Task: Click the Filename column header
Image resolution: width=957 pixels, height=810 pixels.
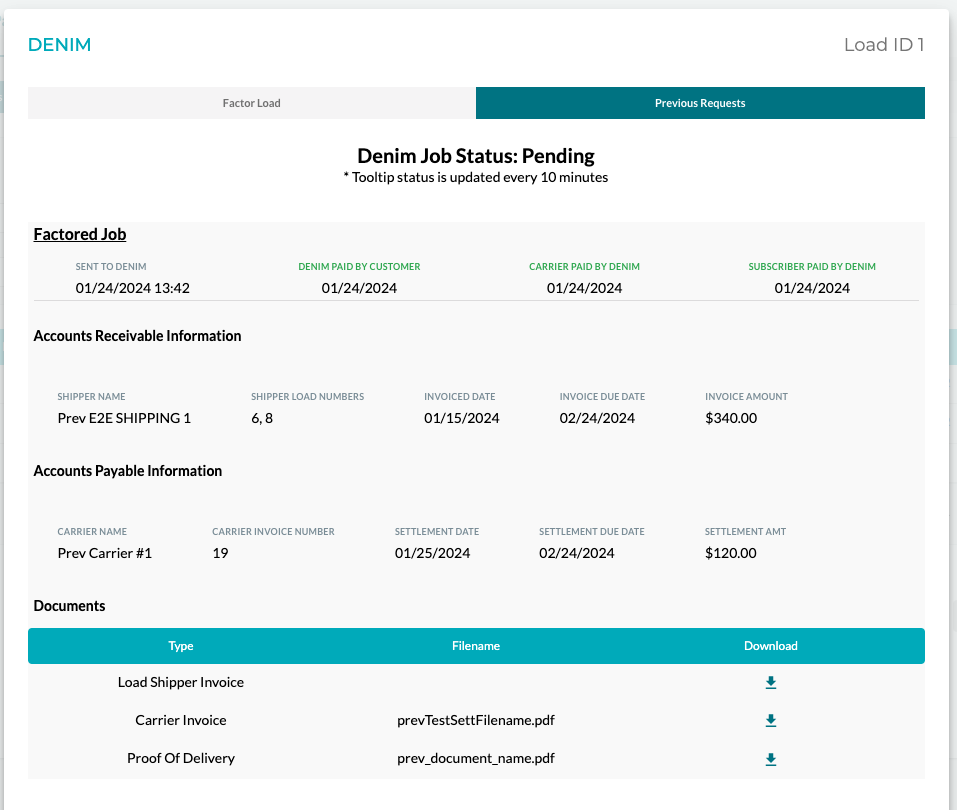Action: tap(475, 646)
